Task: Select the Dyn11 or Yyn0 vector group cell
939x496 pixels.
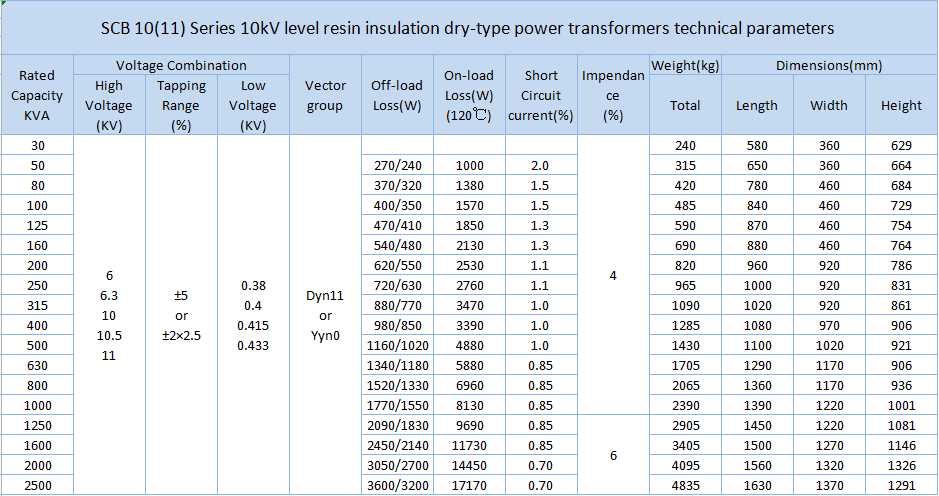Action: click(x=325, y=316)
